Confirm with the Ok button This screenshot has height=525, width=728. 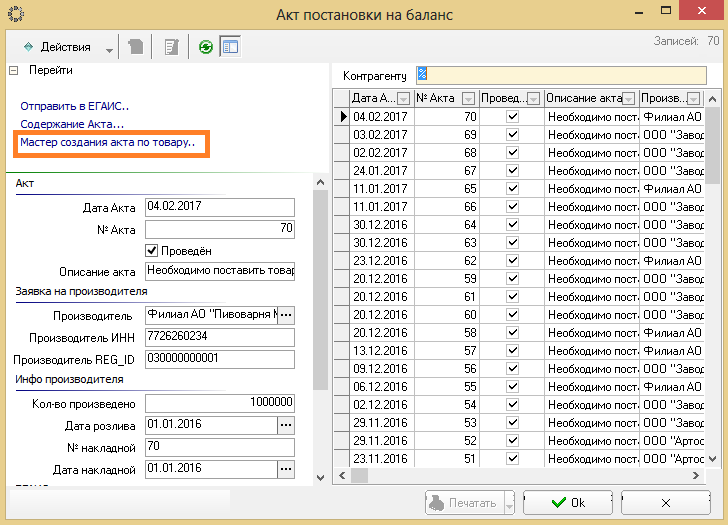568,503
